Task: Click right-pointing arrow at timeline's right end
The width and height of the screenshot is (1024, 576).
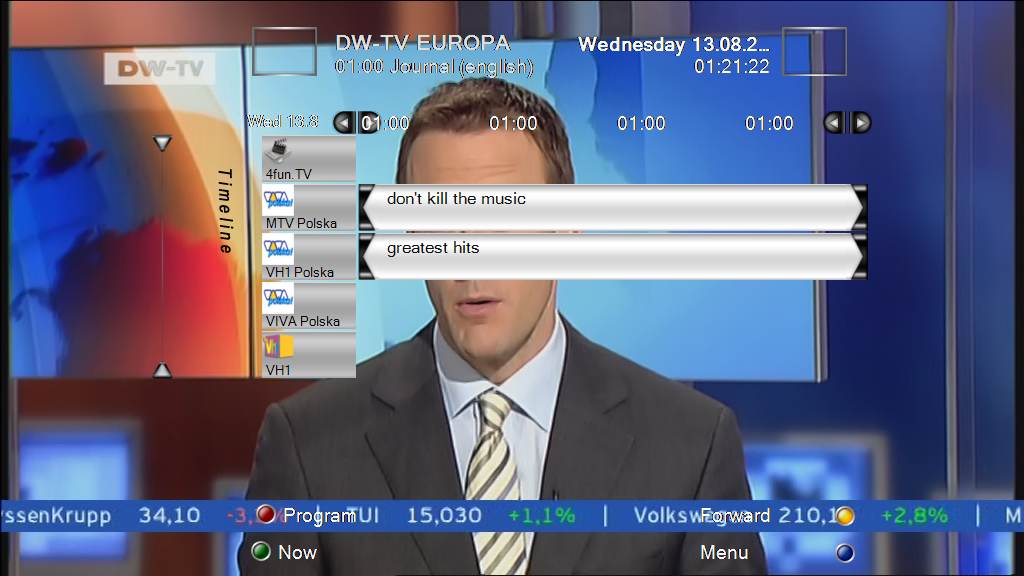Action: [861, 123]
